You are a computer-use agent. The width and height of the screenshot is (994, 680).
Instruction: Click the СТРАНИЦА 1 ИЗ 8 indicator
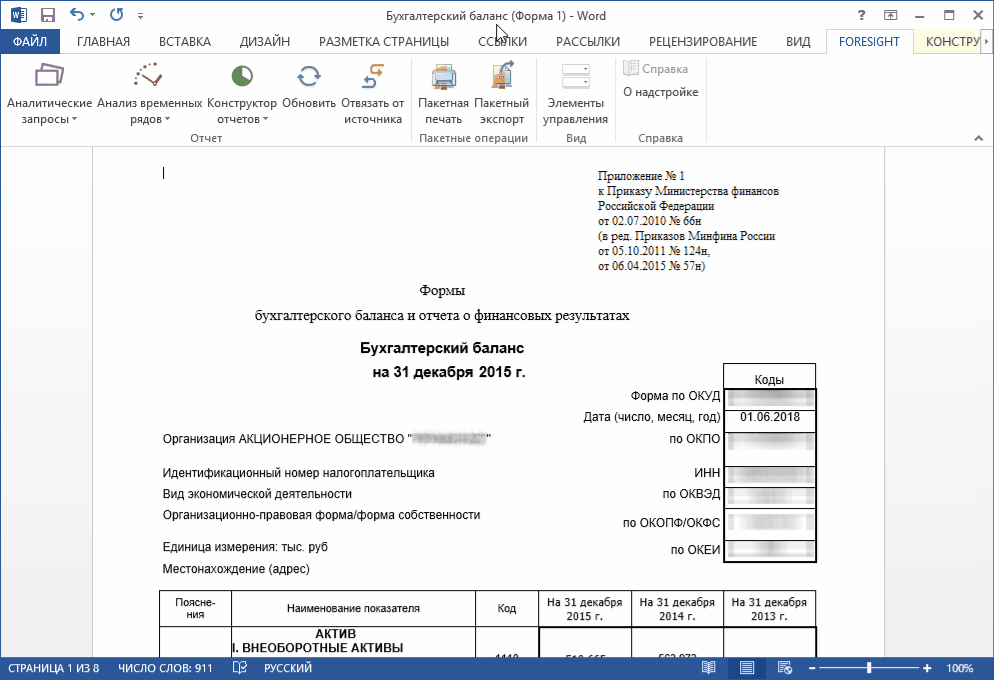point(53,668)
